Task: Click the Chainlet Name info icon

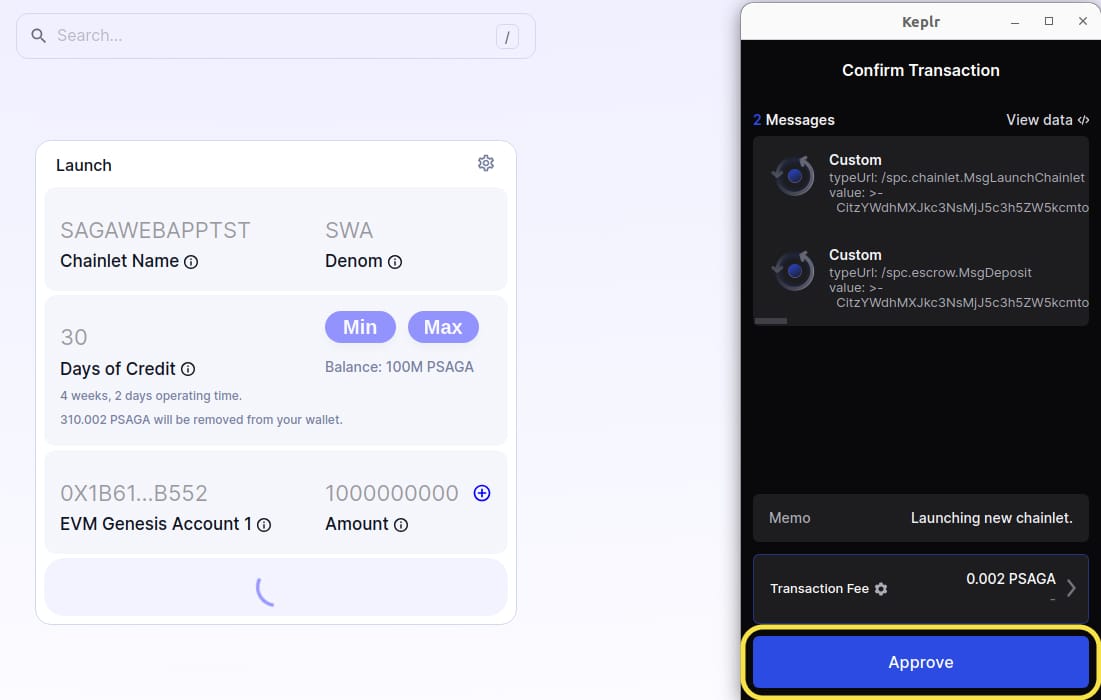Action: coord(191,262)
